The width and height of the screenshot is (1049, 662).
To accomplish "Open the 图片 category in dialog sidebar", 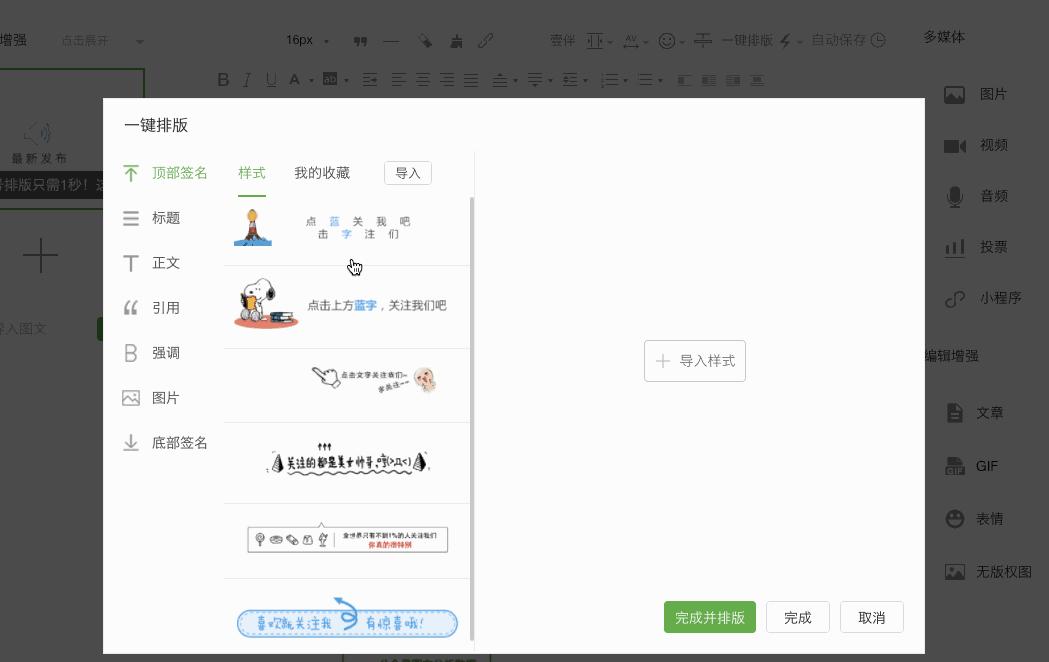I will point(151,398).
